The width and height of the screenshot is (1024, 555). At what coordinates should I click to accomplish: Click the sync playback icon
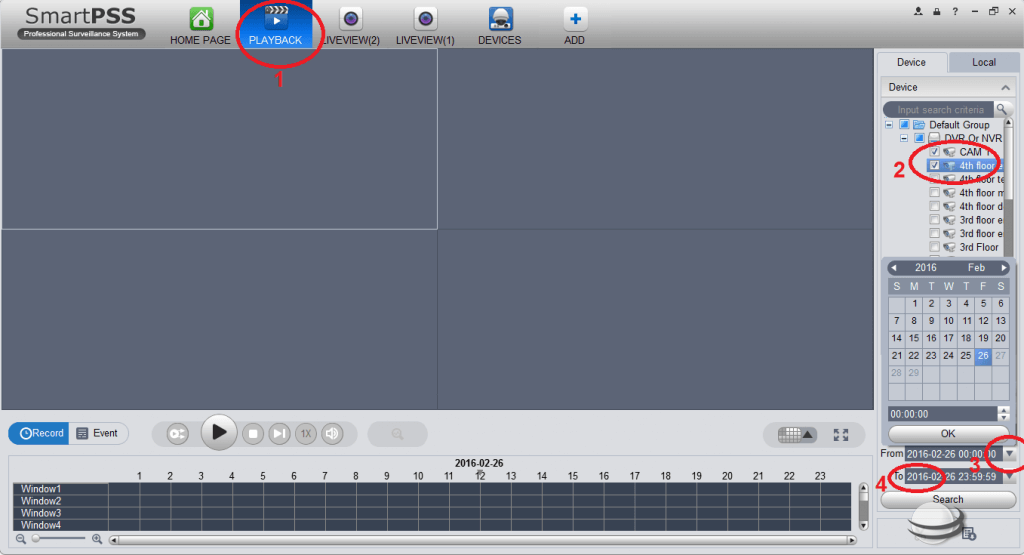coord(177,434)
